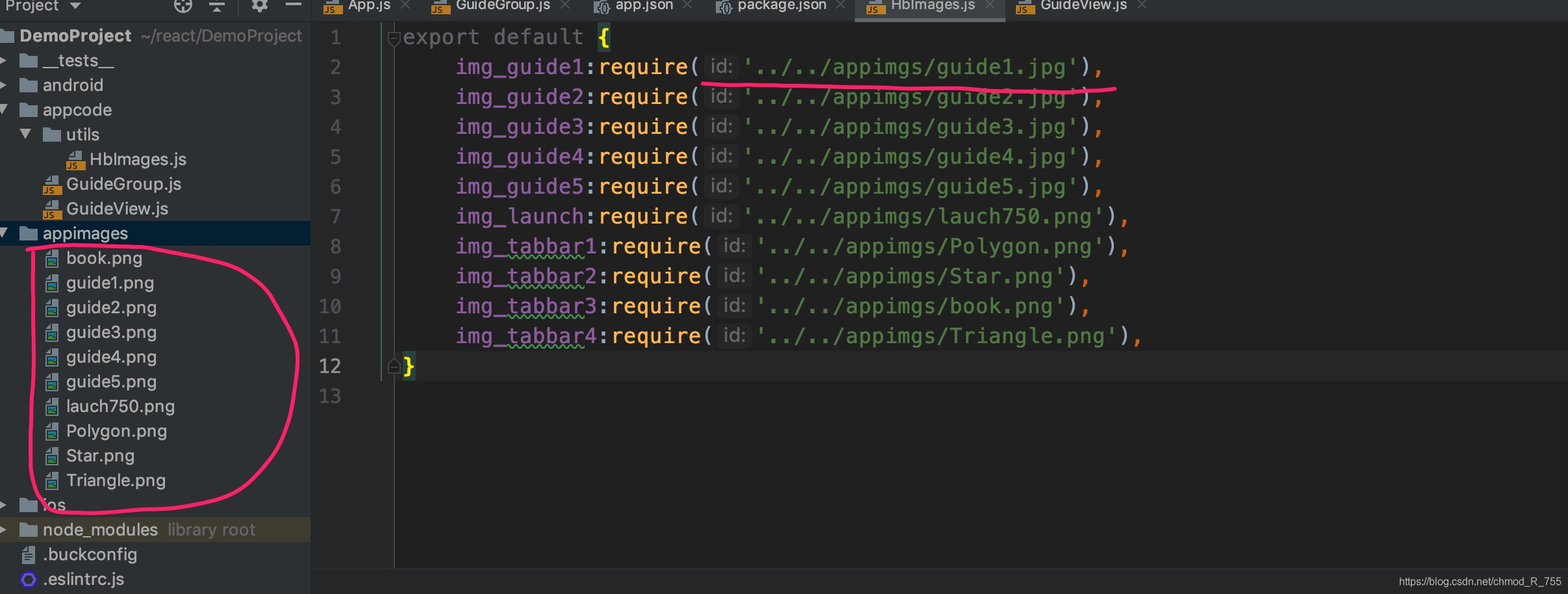Close the GuideView.js tab
Screen dimensions: 1568x594
click(x=1142, y=5)
